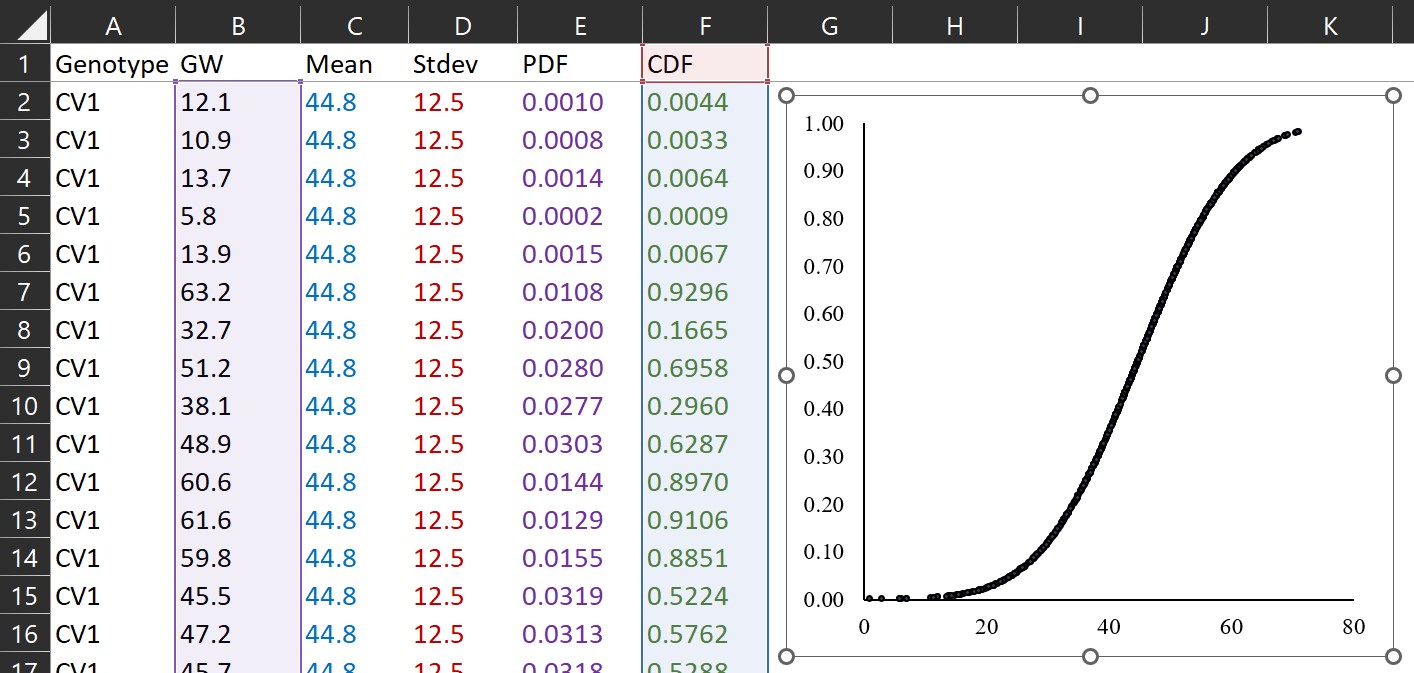Click the Genotype header cell
The width and height of the screenshot is (1414, 673).
112,64
